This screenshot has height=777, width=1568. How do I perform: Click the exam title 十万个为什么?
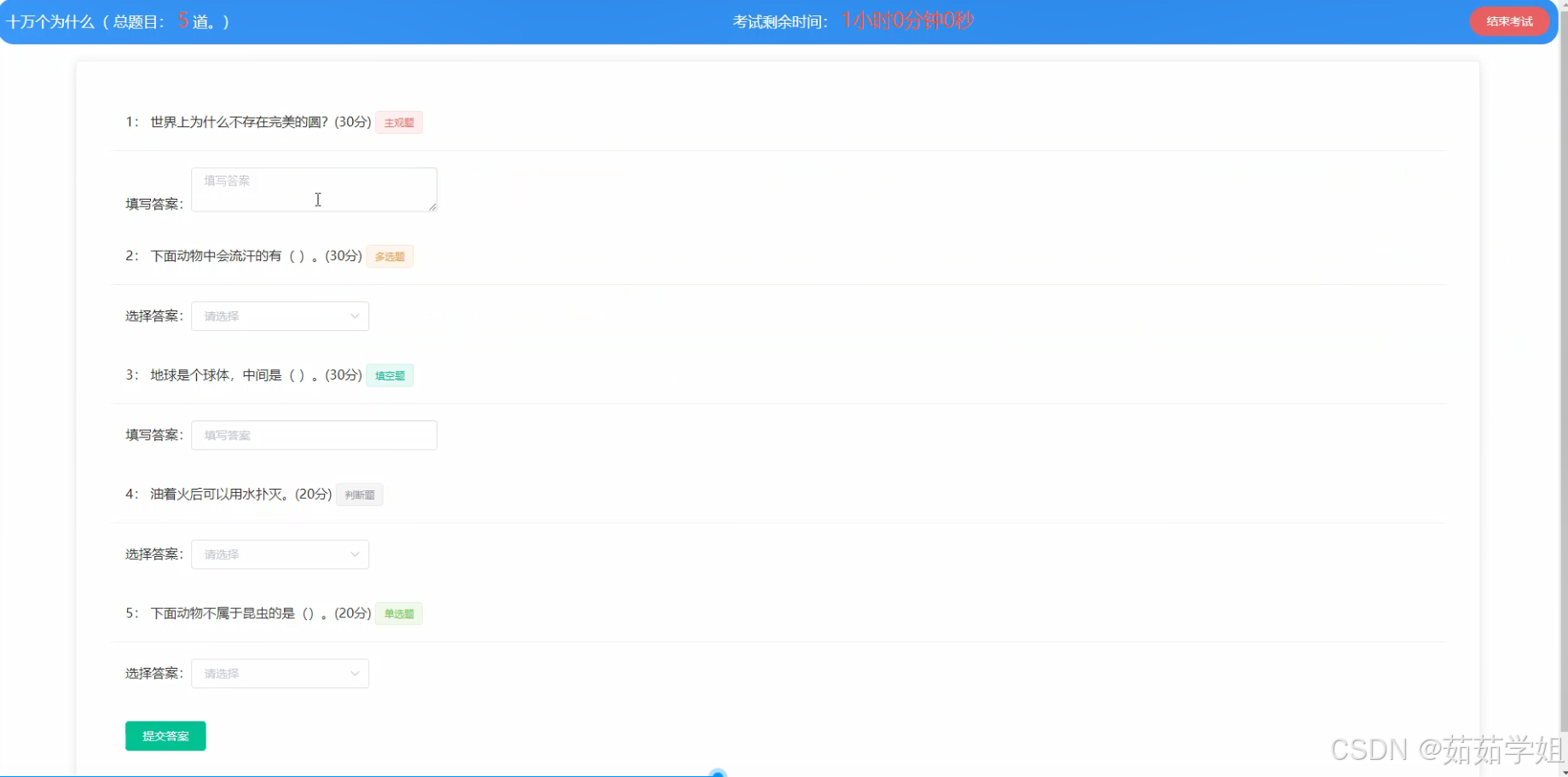click(x=50, y=22)
